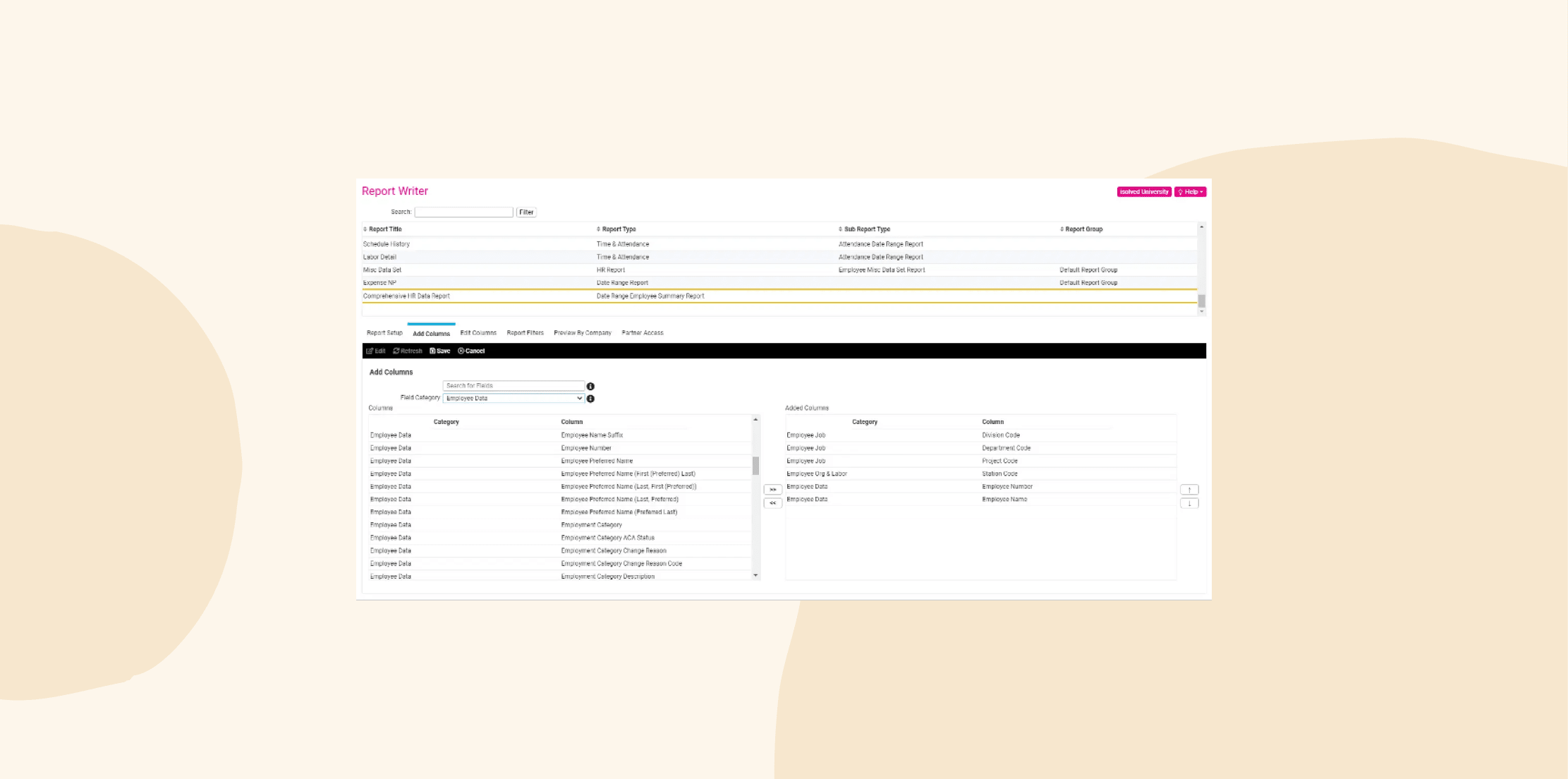Screen dimensions: 1568x779
Task: Add selected column with >> arrow button
Action: click(772, 490)
